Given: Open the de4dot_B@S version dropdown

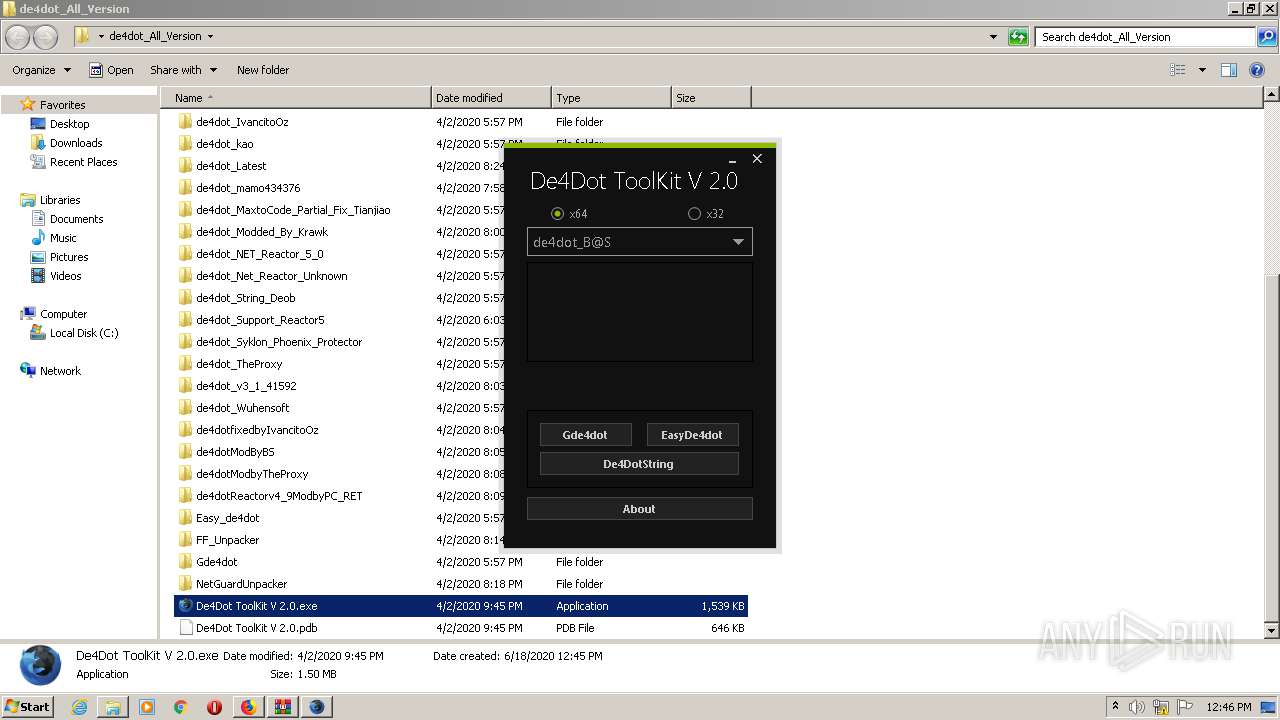Looking at the screenshot, I should point(639,242).
